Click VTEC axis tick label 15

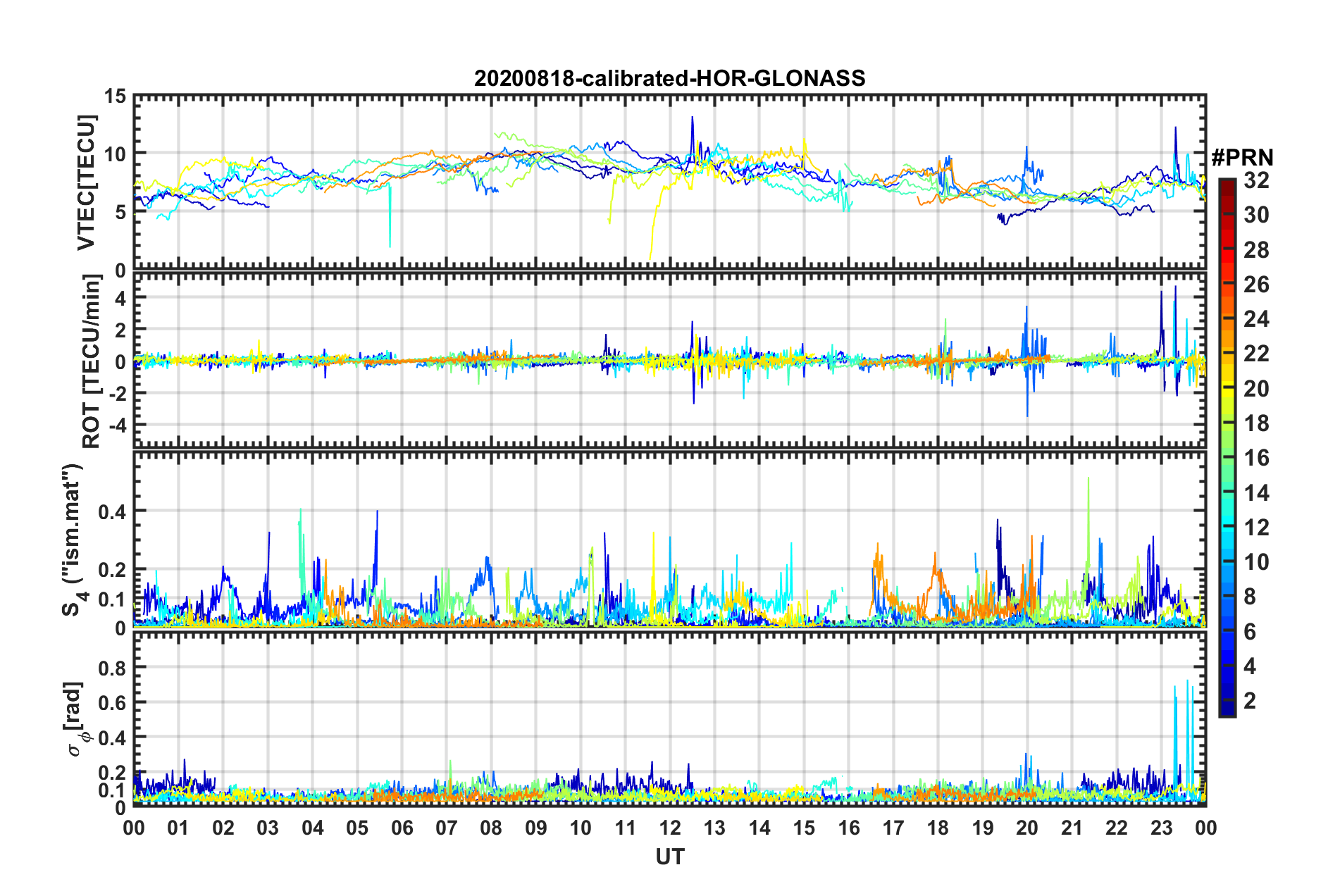(115, 97)
